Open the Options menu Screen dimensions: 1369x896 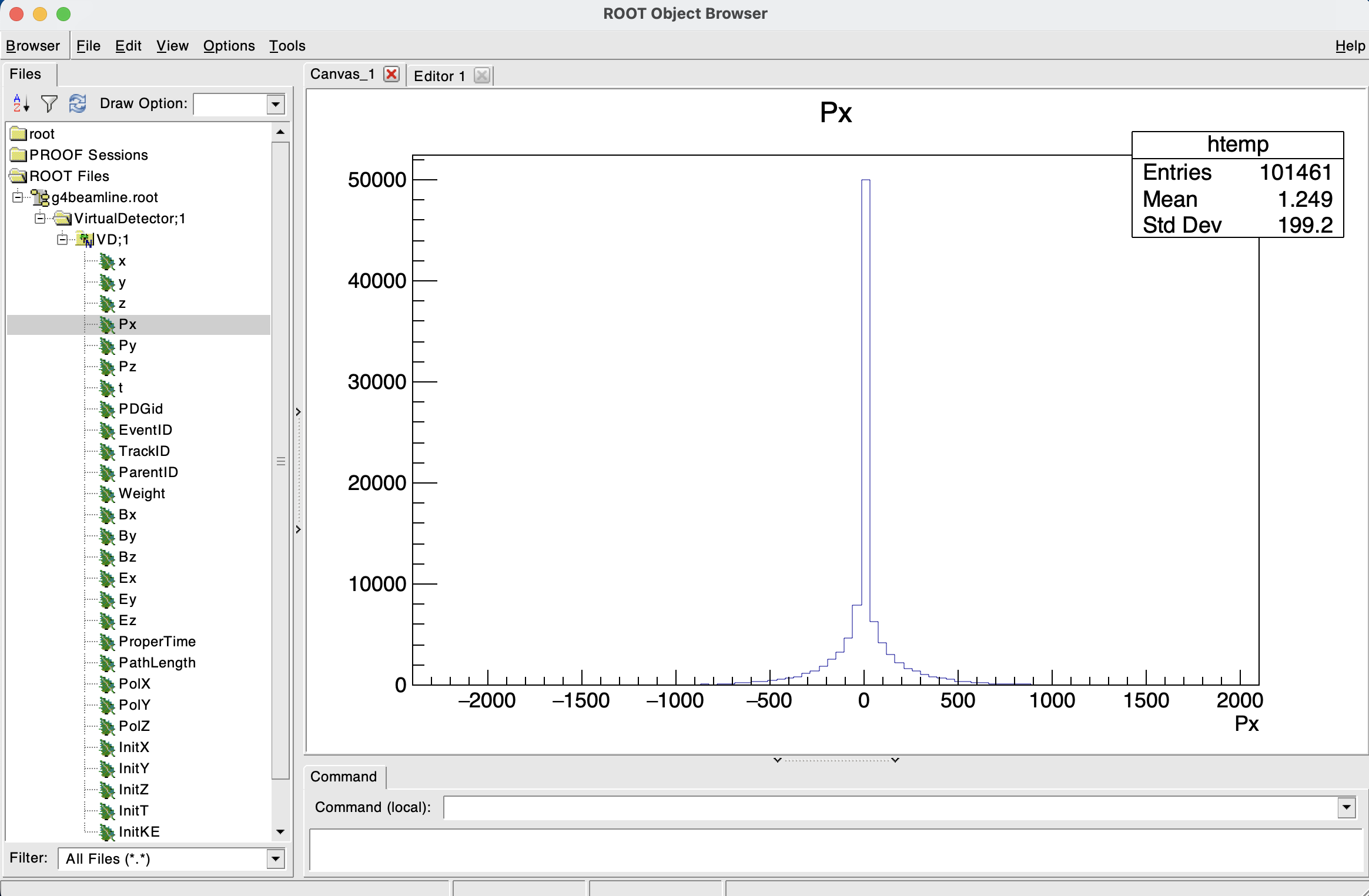point(229,45)
